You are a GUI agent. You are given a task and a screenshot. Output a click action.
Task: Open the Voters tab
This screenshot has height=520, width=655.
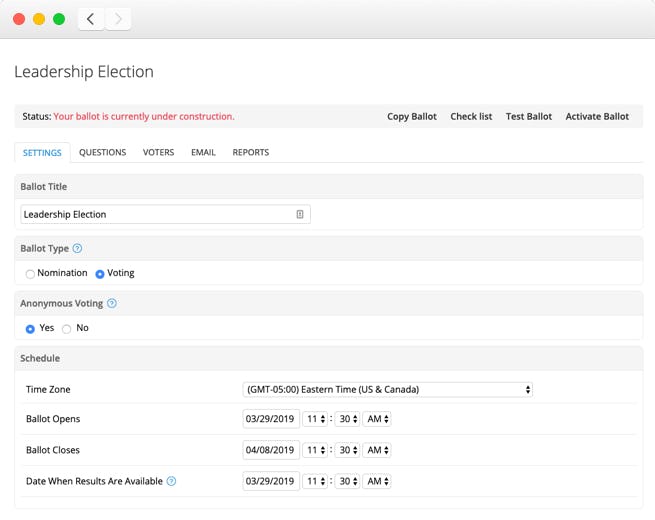tap(158, 153)
